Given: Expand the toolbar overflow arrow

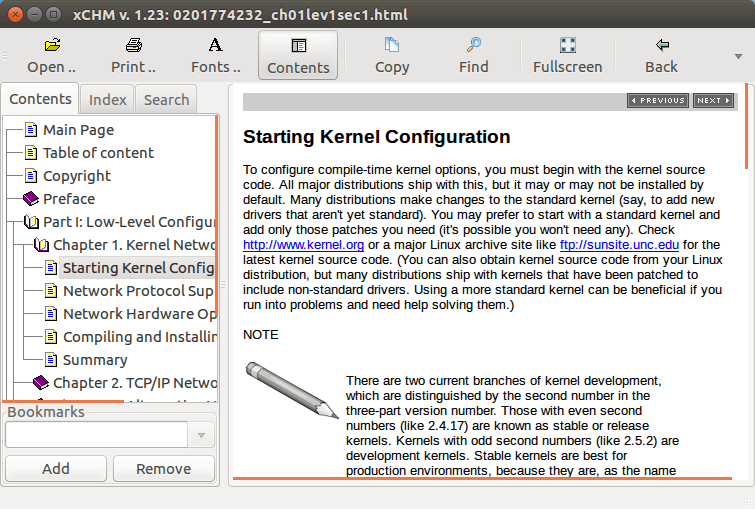Looking at the screenshot, I should [738, 56].
